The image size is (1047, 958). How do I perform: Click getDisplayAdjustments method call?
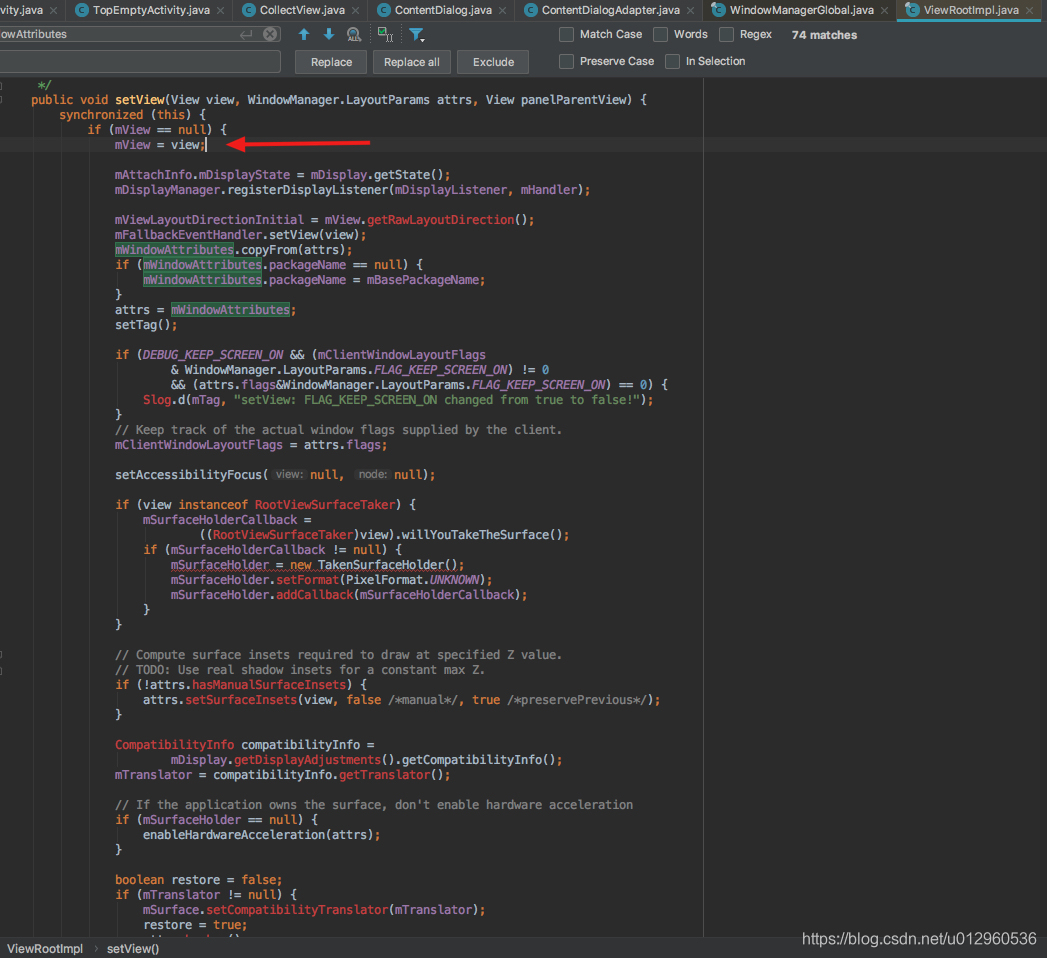307,760
